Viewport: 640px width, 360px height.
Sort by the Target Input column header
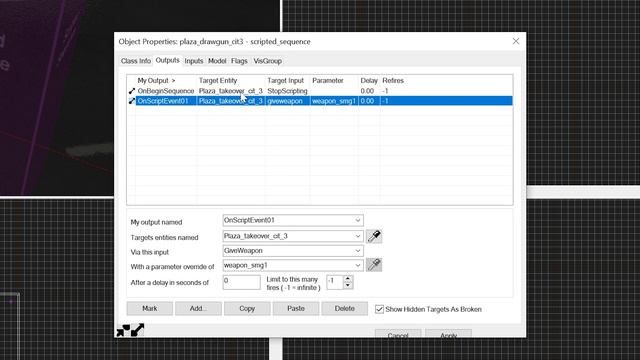click(x=288, y=80)
